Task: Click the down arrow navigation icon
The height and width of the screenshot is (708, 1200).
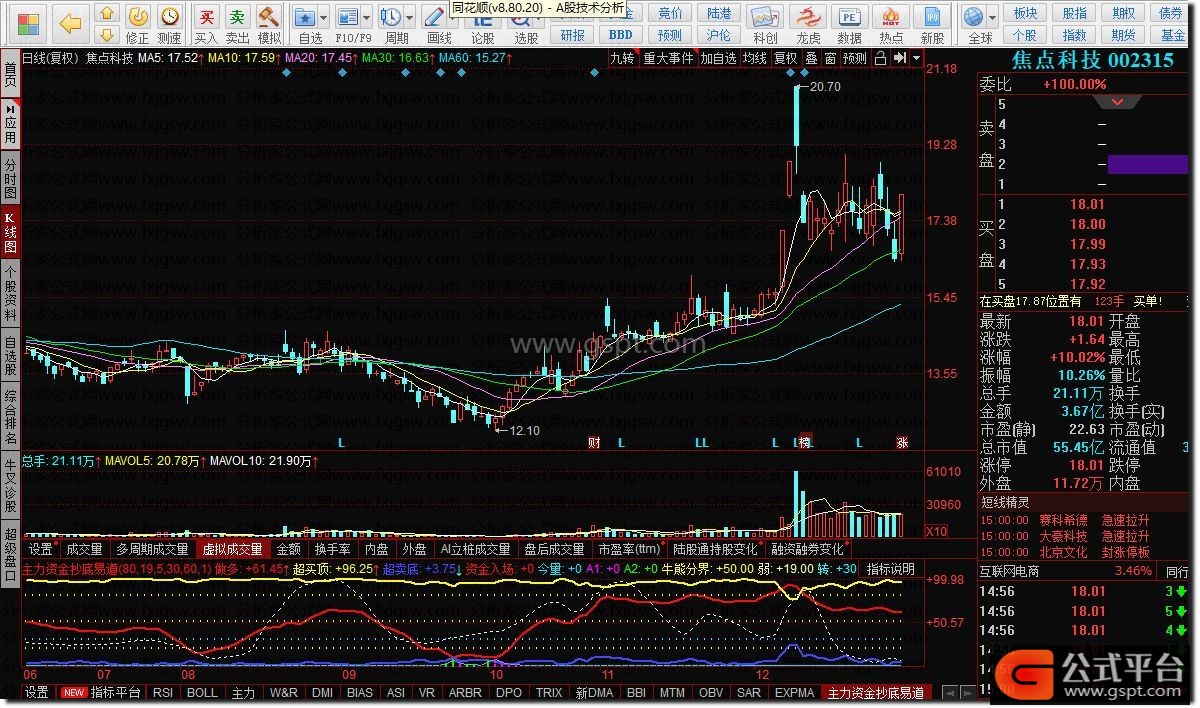Action: (108, 35)
